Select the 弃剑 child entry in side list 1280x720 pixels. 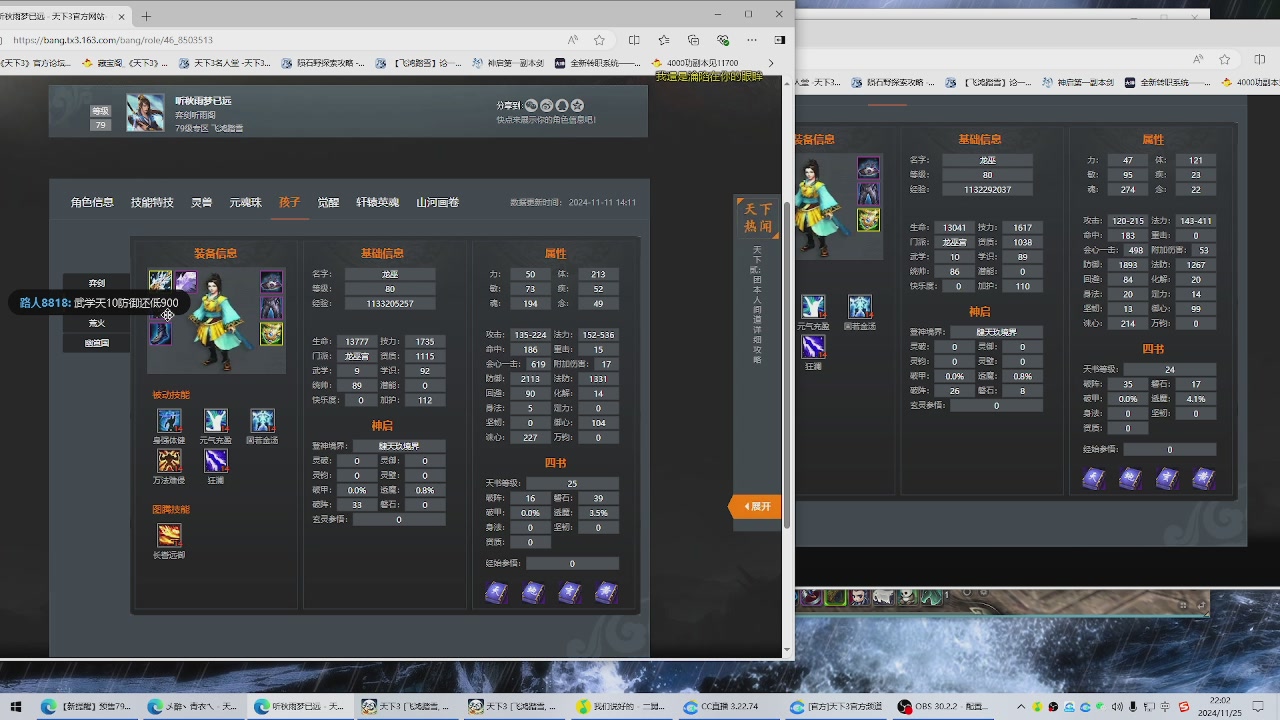click(97, 283)
